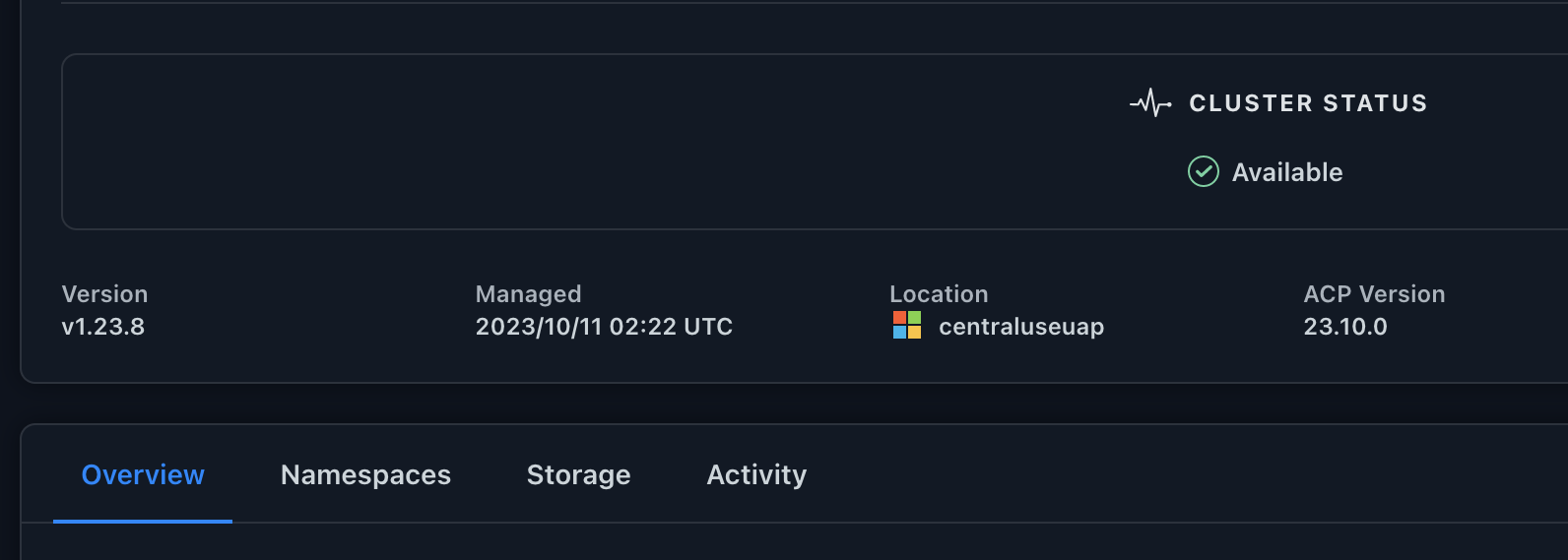
Task: Click the blue underline beneath Overview
Action: 143,521
